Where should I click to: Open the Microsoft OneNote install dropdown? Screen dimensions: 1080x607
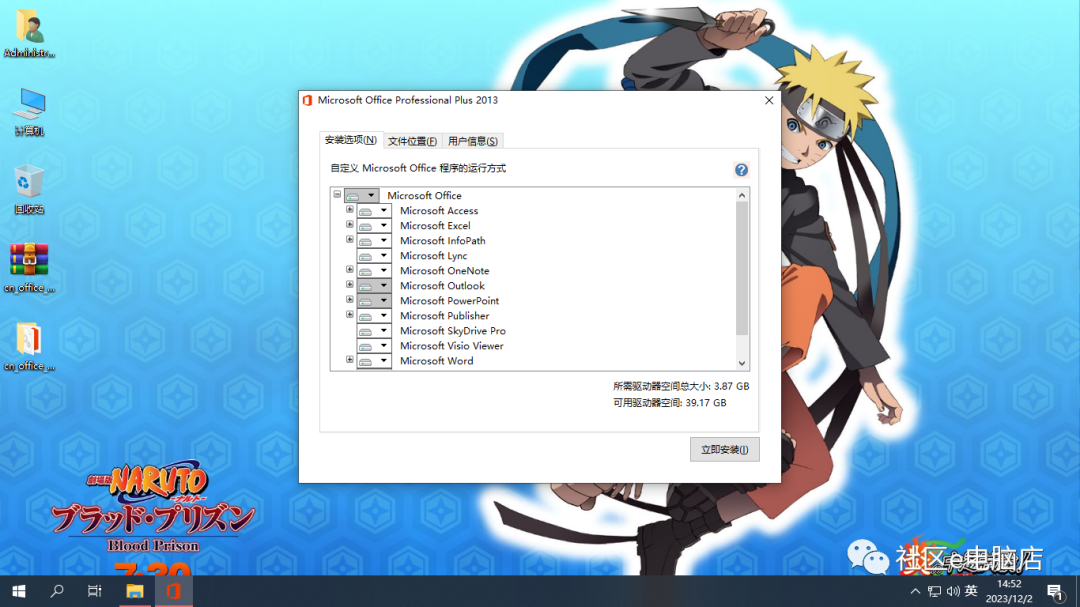click(x=374, y=271)
